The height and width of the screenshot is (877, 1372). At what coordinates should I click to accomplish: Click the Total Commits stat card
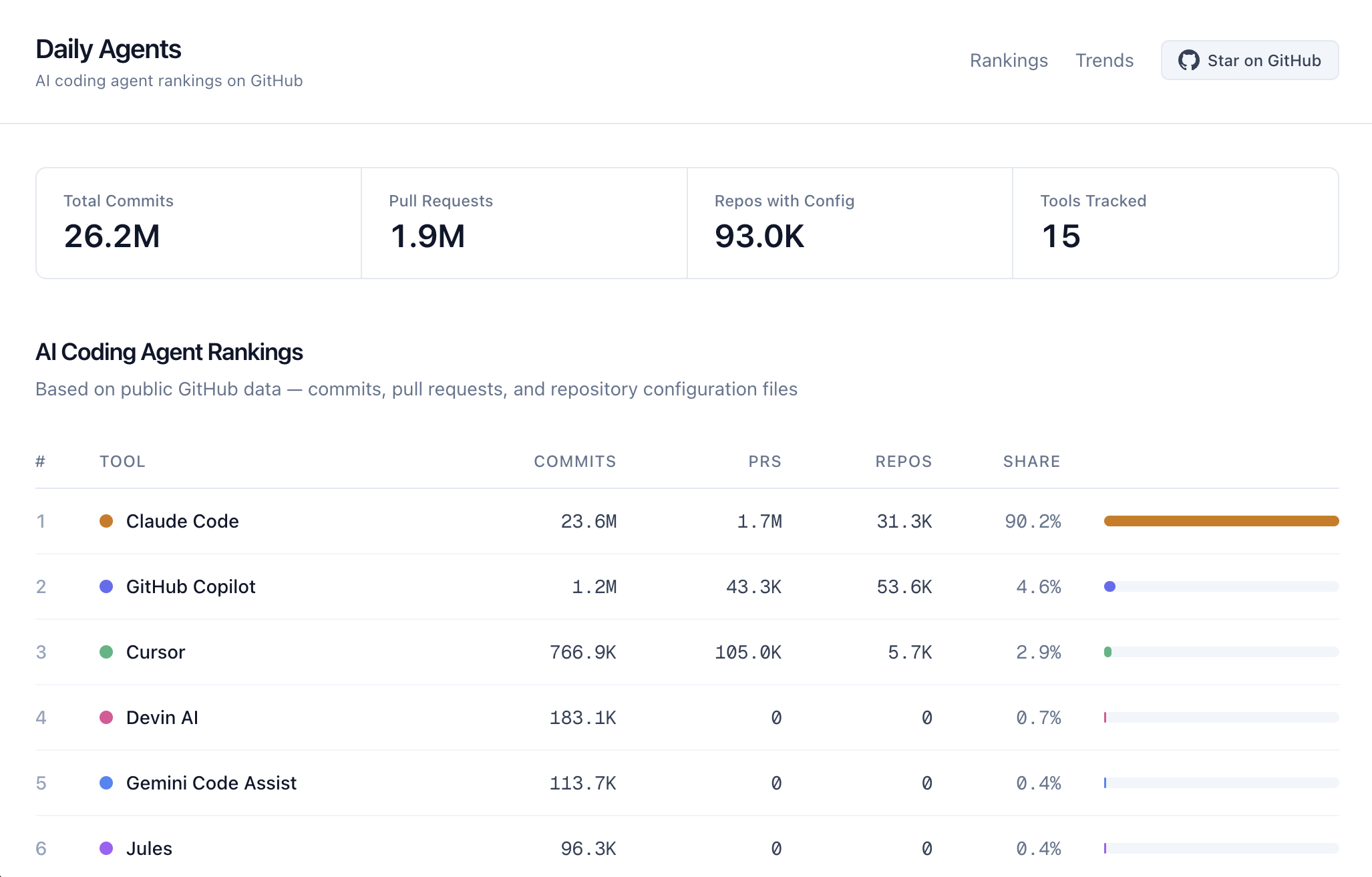[x=198, y=223]
